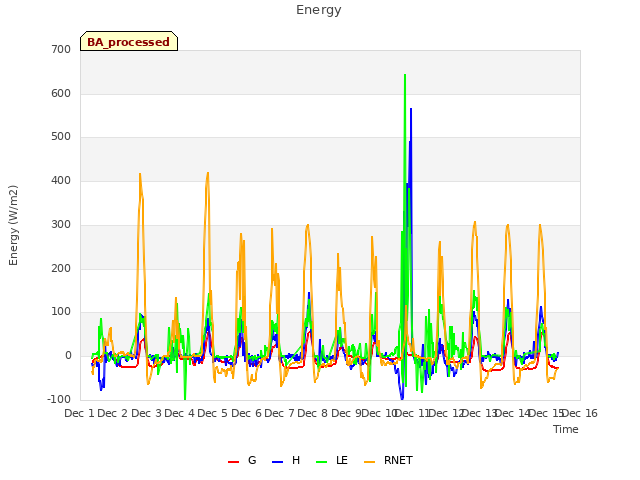640x480 pixels.
Task: Click the red G legend color marker
Action: pyautogui.click(x=233, y=462)
